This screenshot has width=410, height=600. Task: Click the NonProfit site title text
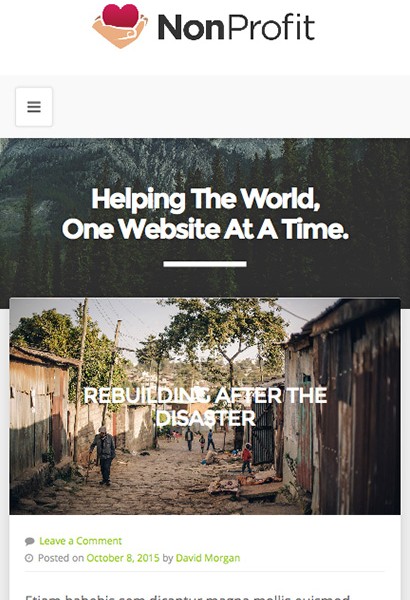[236, 28]
